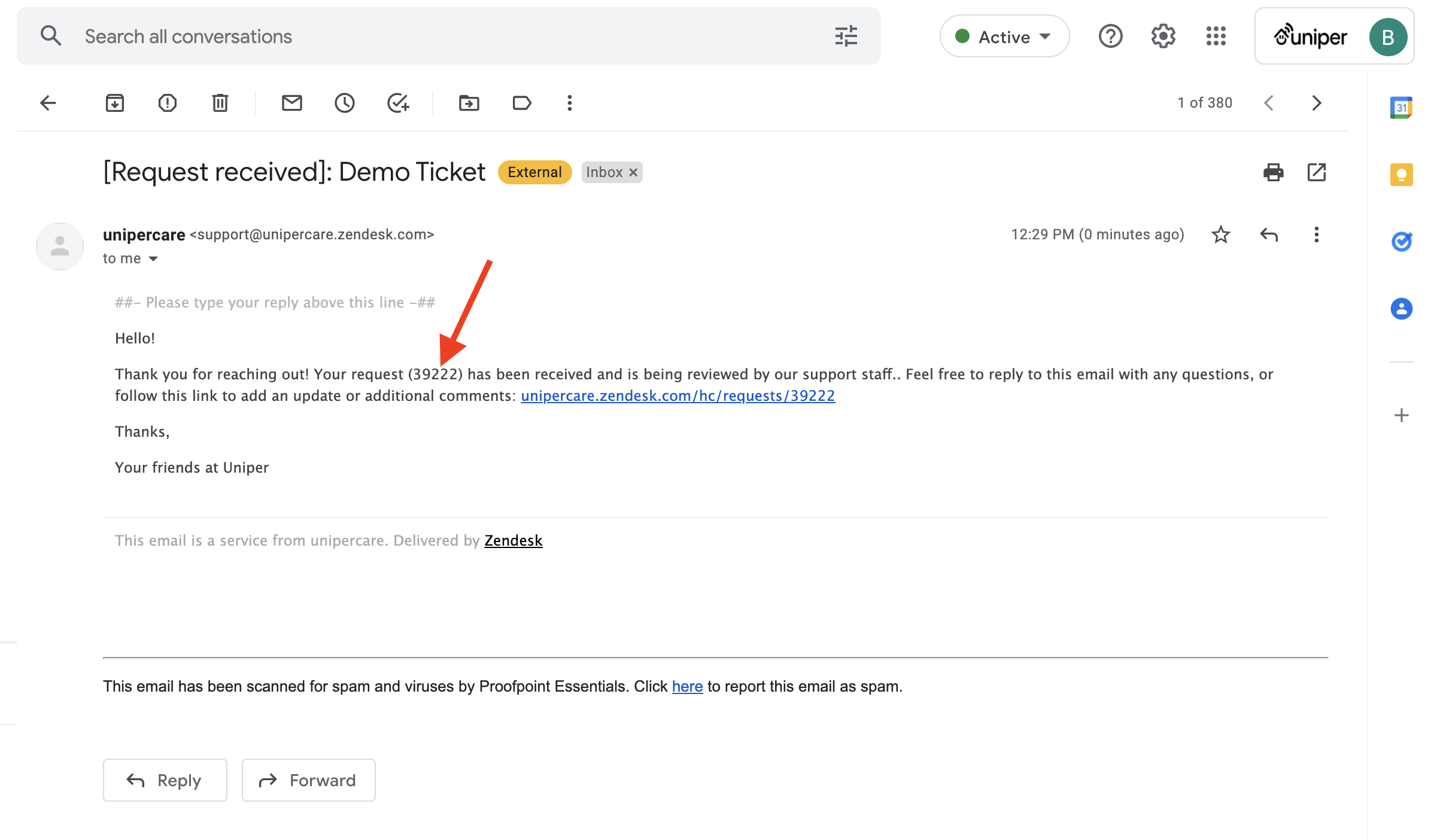Click '1 of 380' counter text
Viewport: 1434px width, 840px height.
1205,103
